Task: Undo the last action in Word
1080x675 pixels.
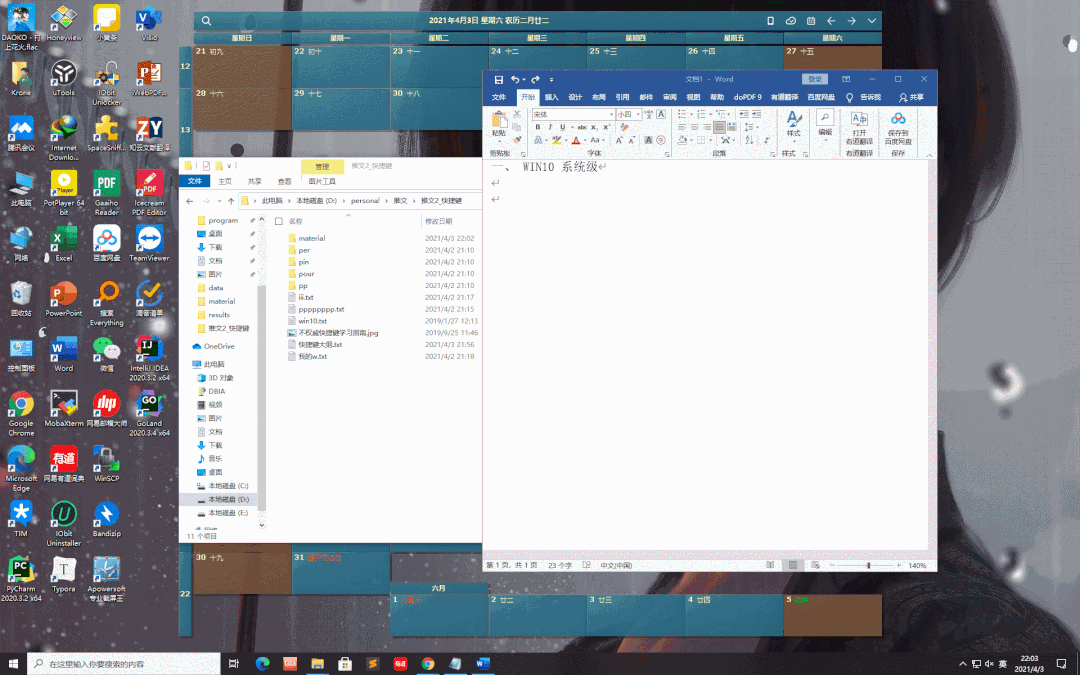Action: tap(515, 80)
